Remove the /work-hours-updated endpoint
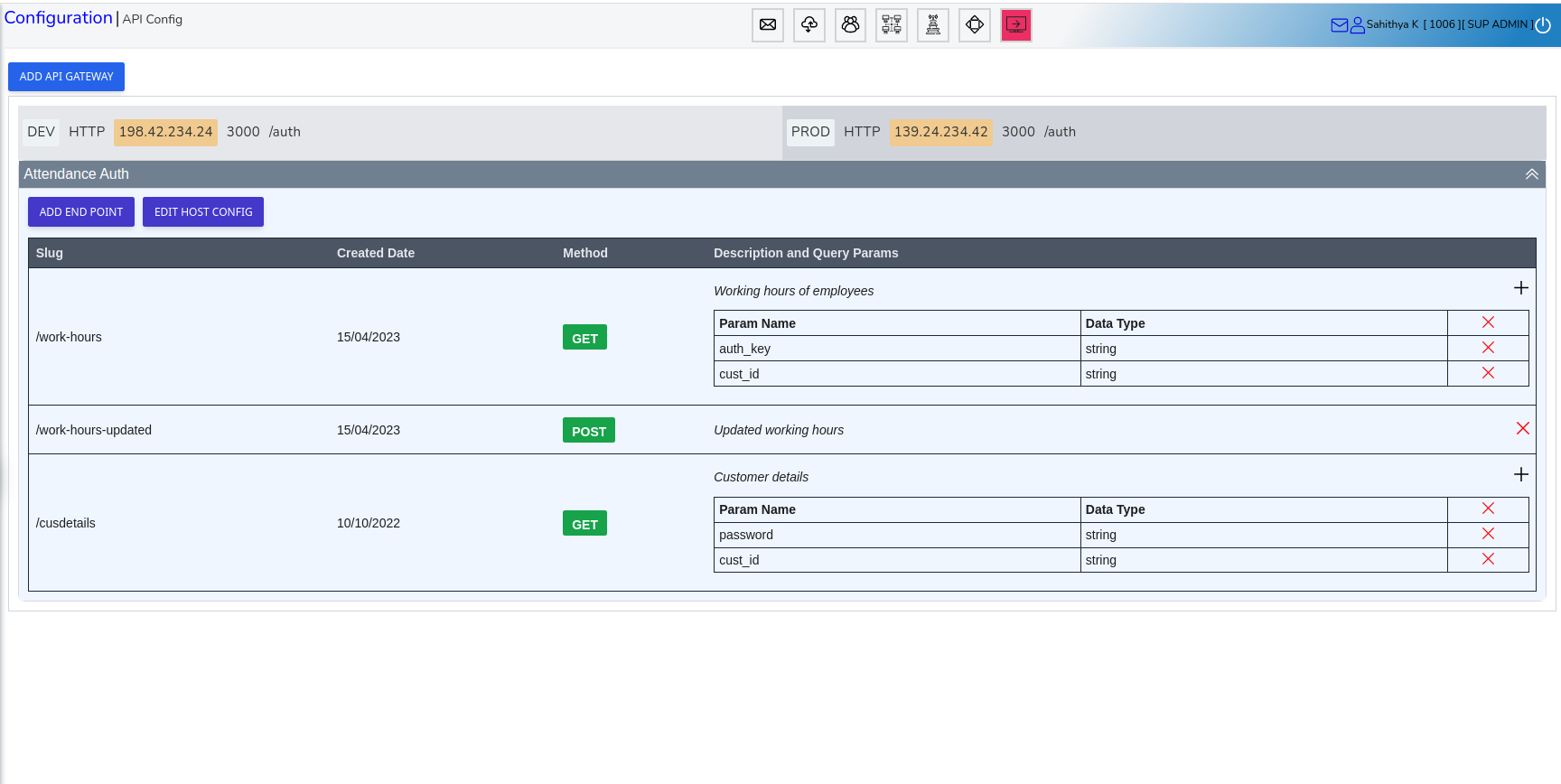Viewport: 1561px width, 784px height. (1522, 429)
